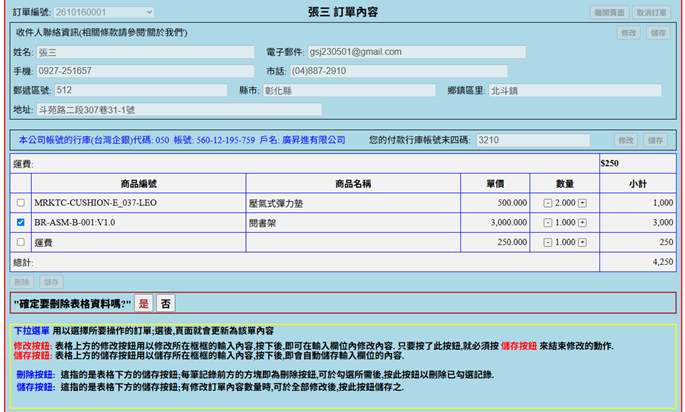The height and width of the screenshot is (412, 685).
Task: Click the 閱書架 product name cell
Action: pos(353,223)
